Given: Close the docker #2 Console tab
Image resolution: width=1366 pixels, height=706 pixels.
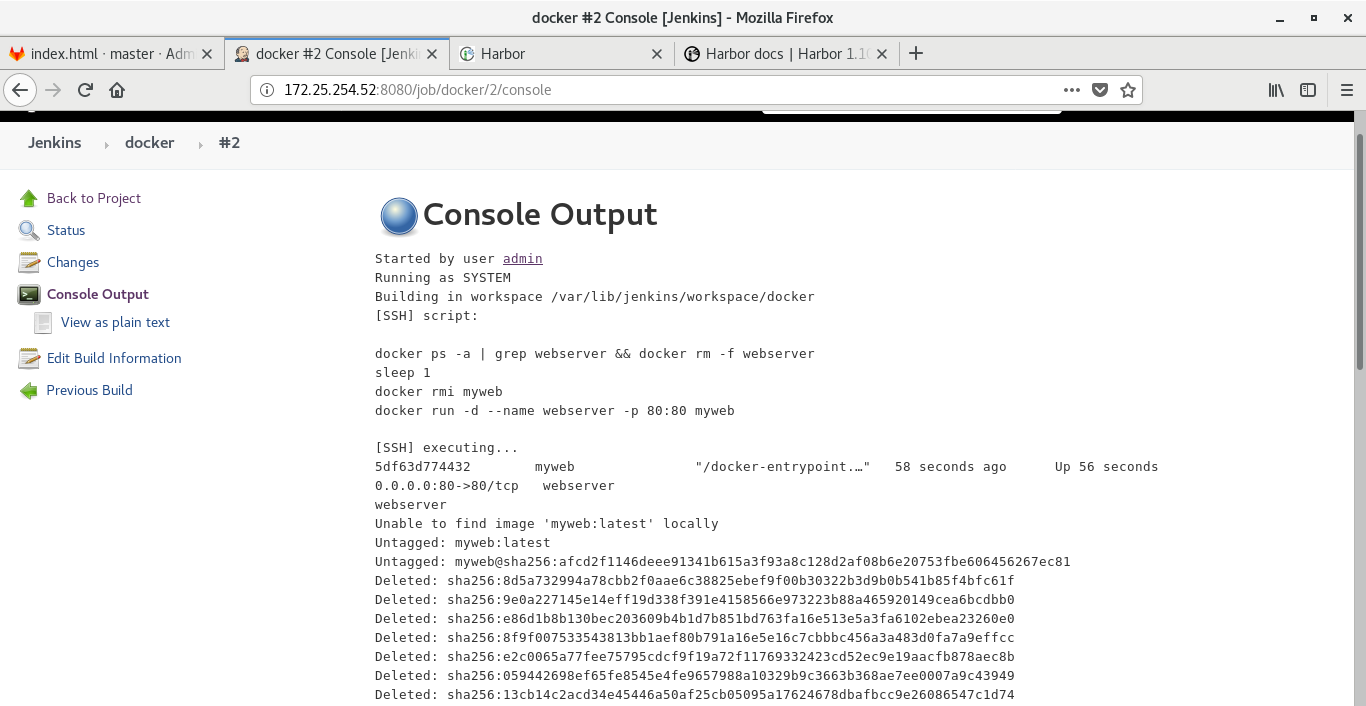Looking at the screenshot, I should 432,54.
